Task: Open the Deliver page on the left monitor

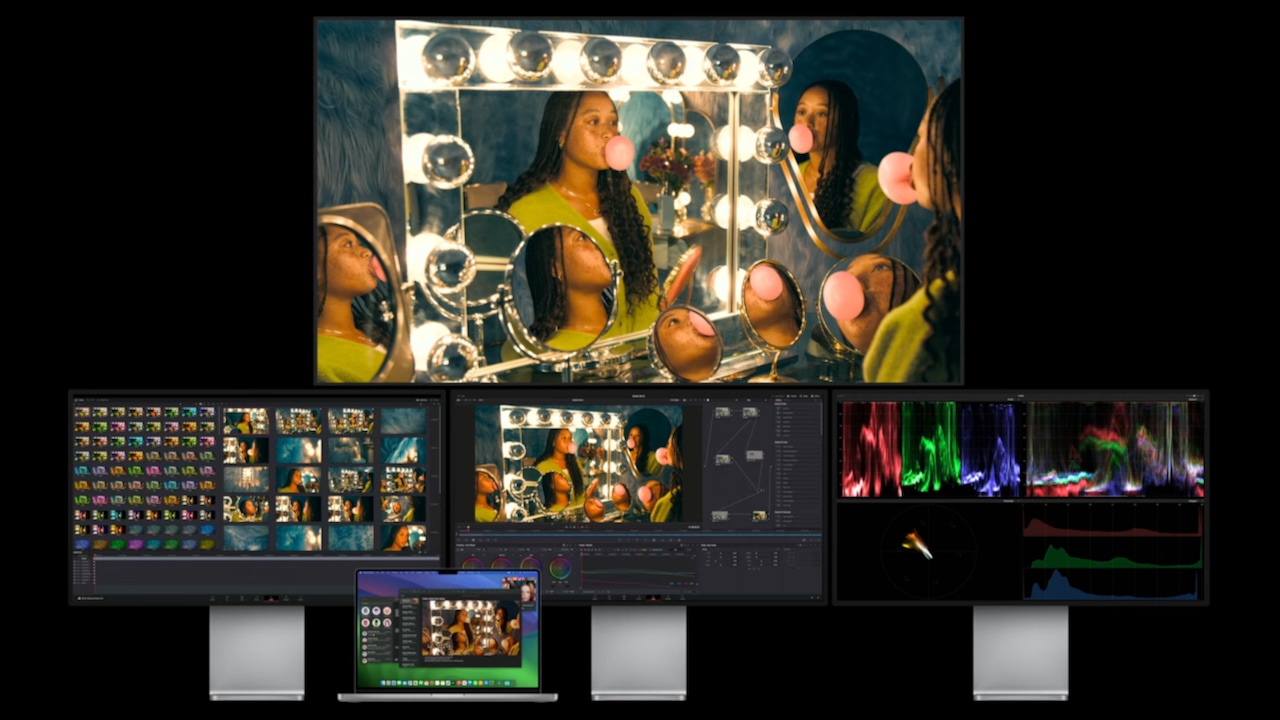Action: coord(301,598)
